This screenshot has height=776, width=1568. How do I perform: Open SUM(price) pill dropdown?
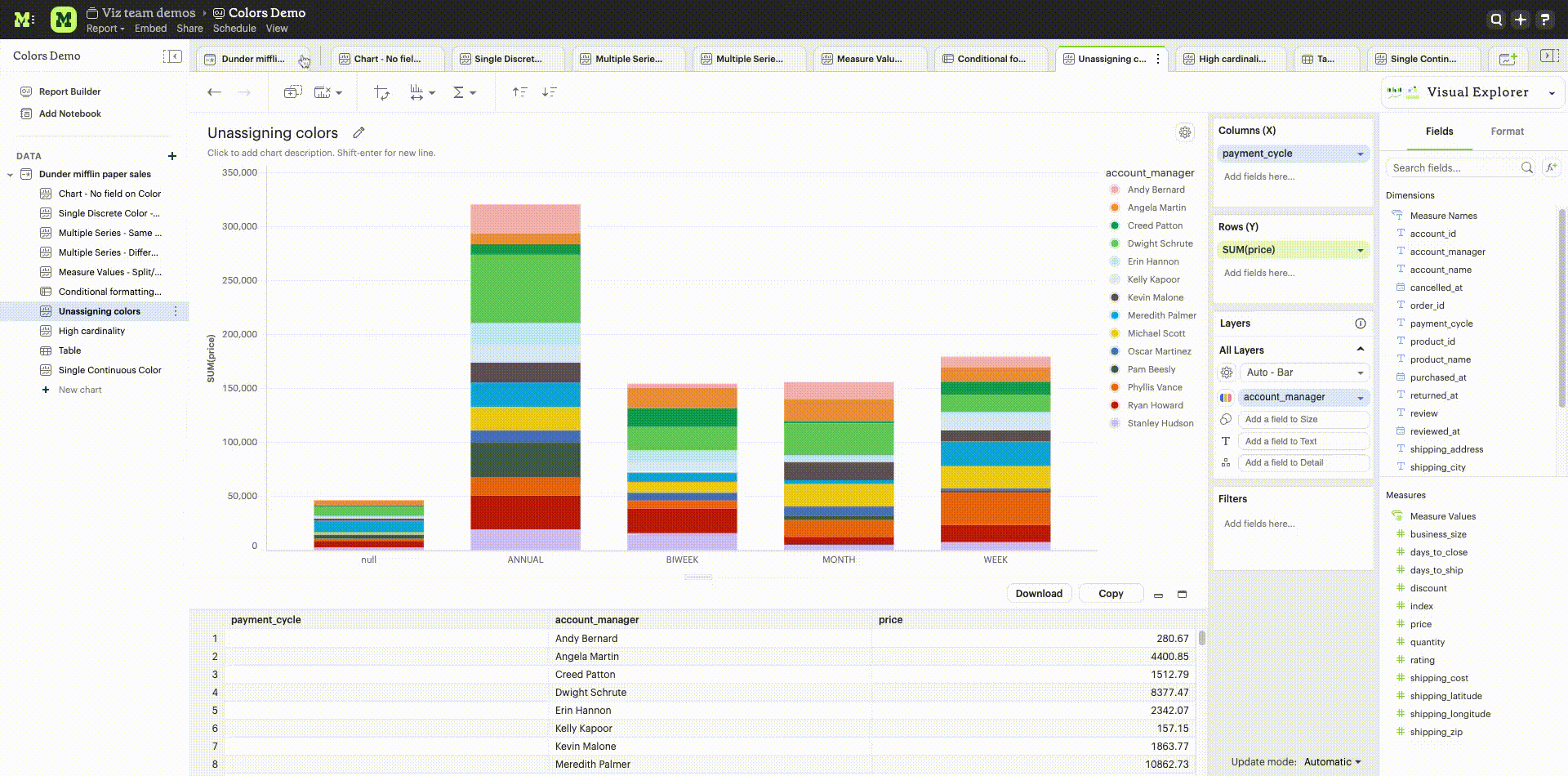(x=1361, y=250)
